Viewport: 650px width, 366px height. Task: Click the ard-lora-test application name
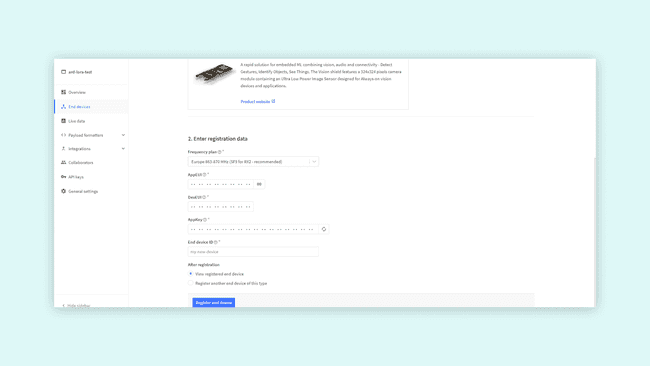click(80, 72)
